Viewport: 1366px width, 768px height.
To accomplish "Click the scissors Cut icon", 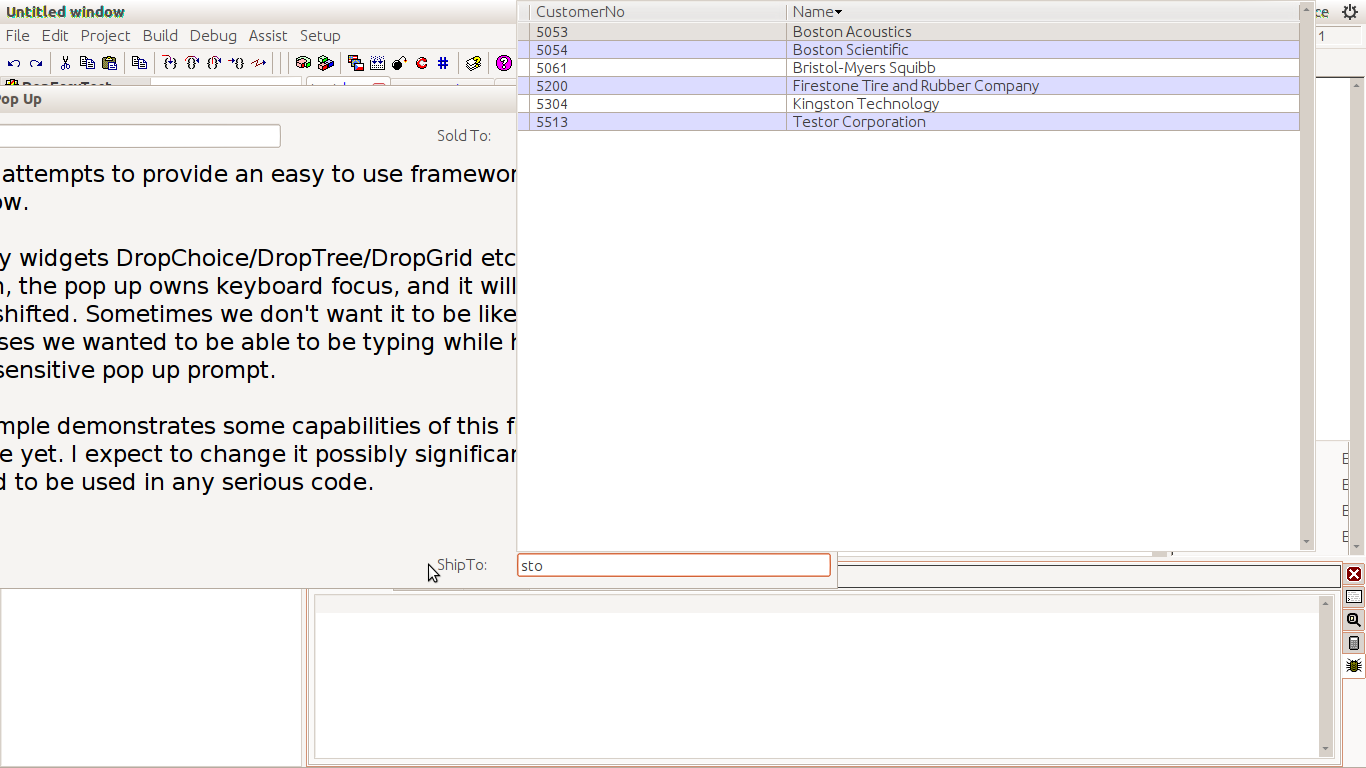I will 65,63.
